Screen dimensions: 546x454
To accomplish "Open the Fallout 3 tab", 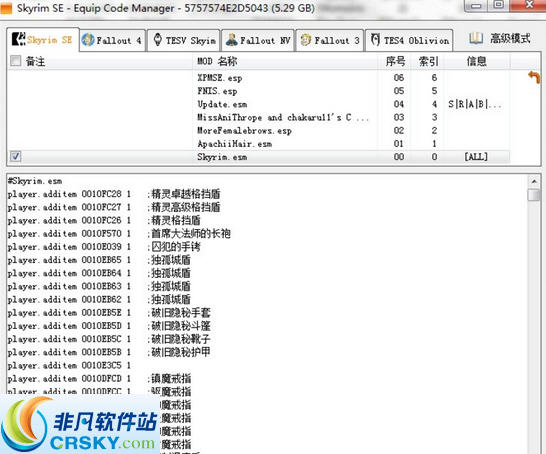I will coord(330,40).
